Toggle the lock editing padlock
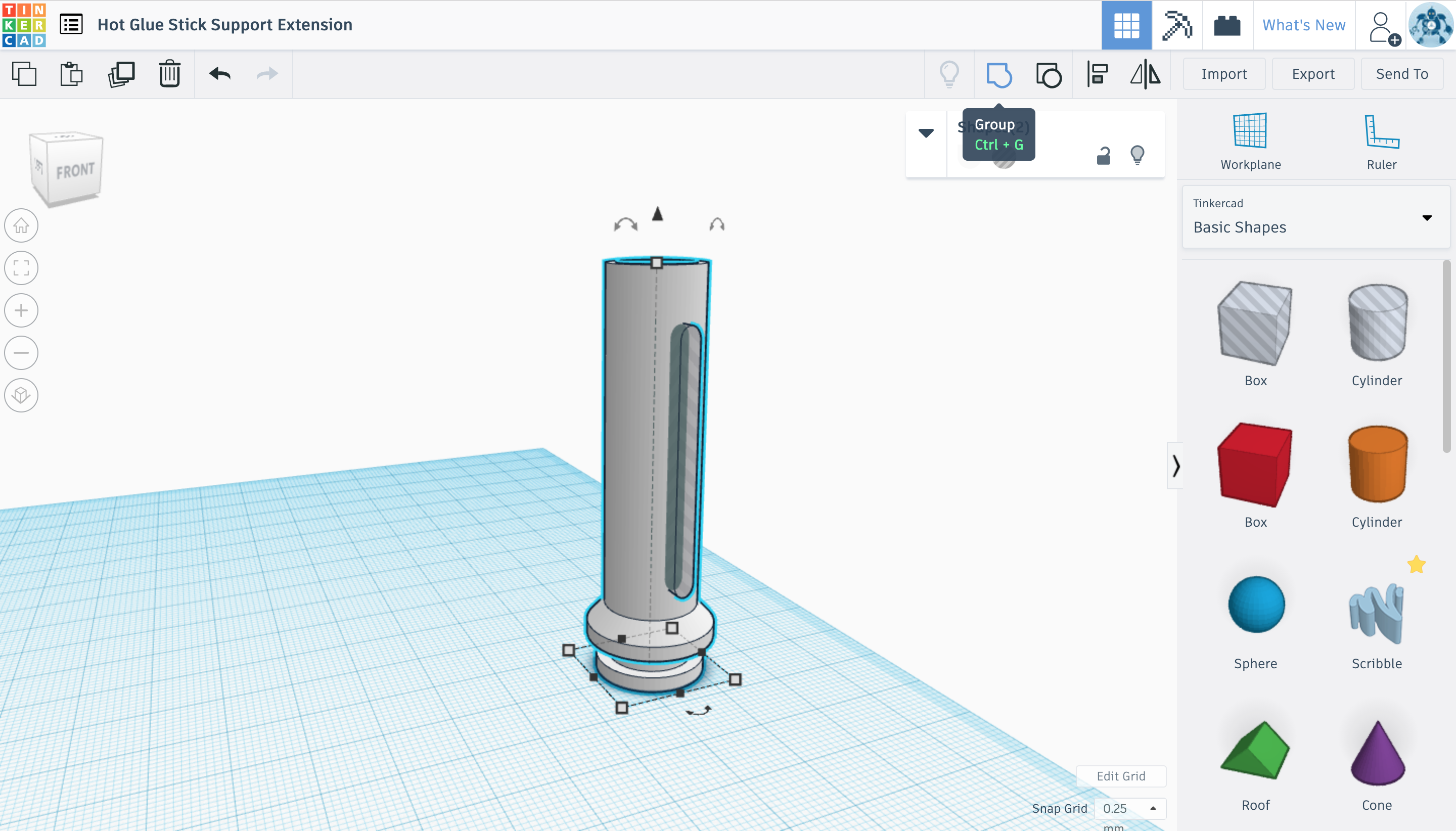This screenshot has height=831, width=1456. pyautogui.click(x=1103, y=155)
